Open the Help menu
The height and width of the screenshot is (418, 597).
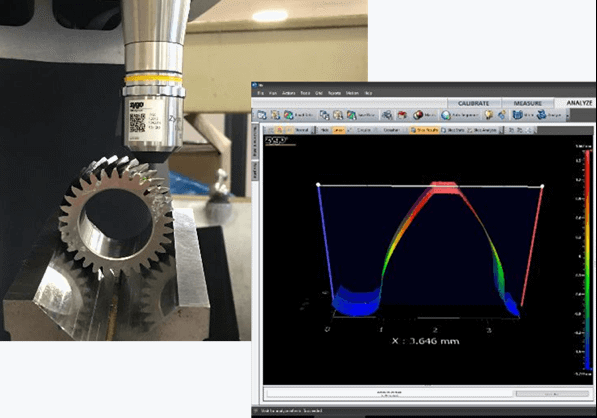368,93
